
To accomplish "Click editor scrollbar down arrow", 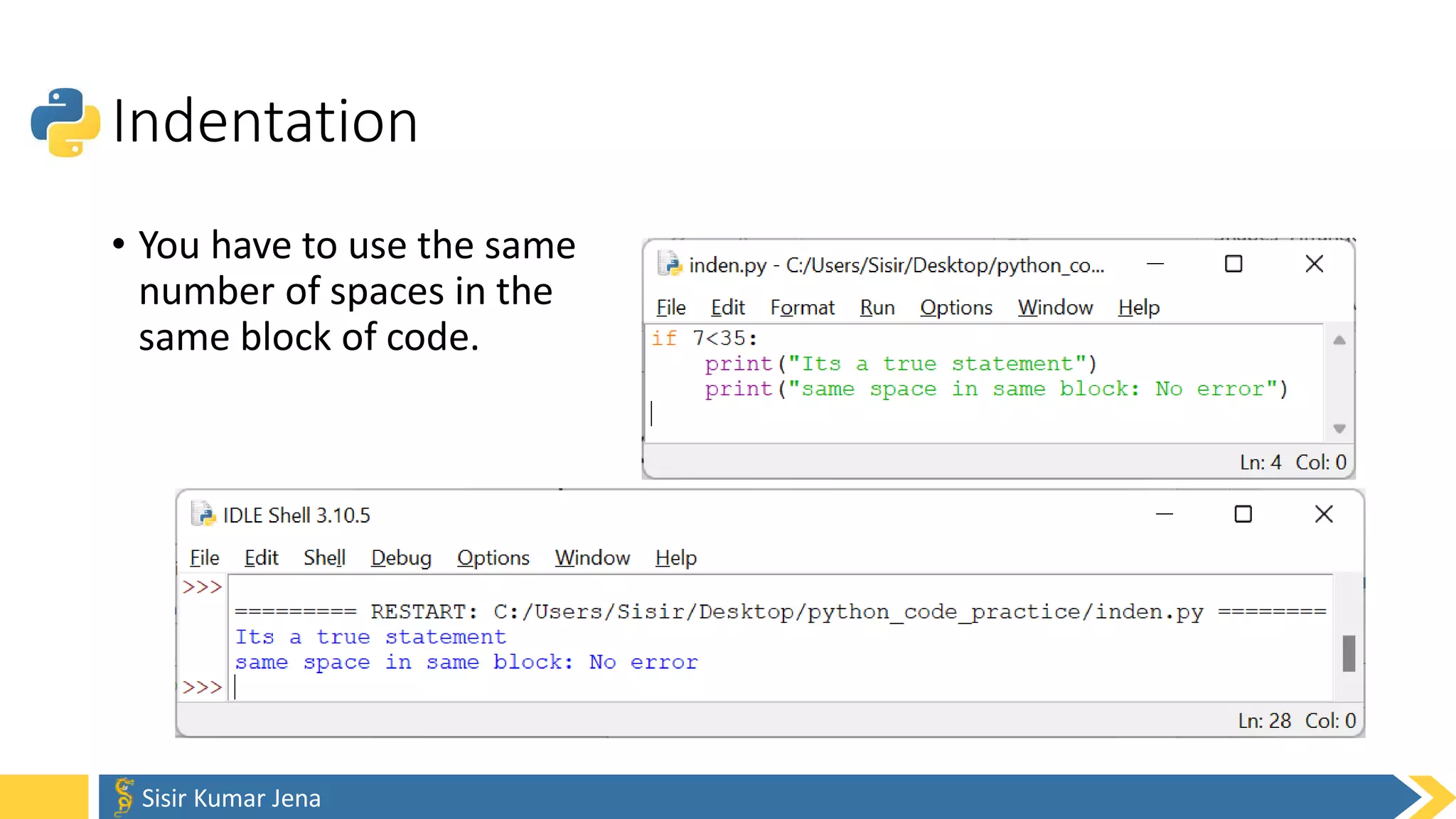I will click(x=1339, y=429).
